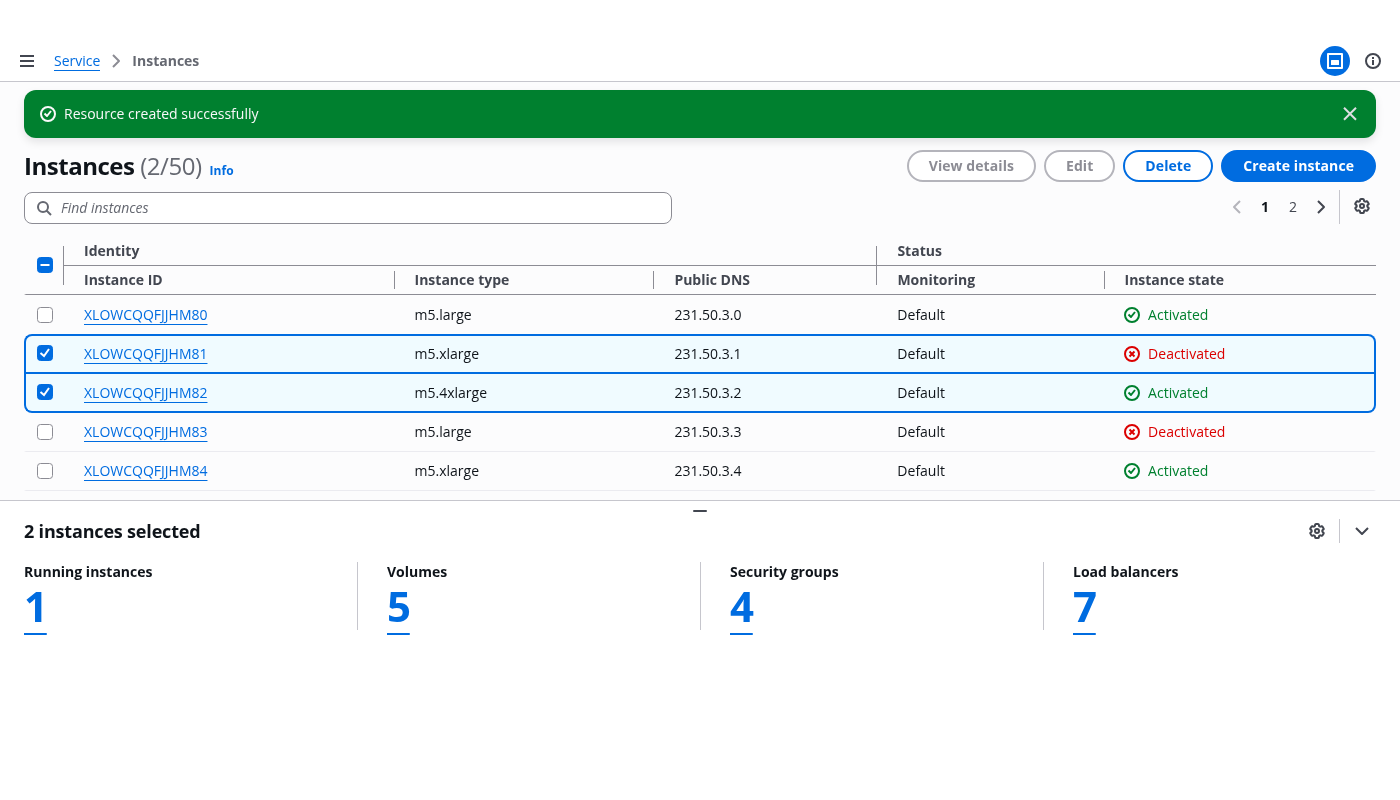This screenshot has width=1400, height=800.
Task: Deselect row XLOWCQQFJJHM82 checkbox
Action: coord(45,393)
